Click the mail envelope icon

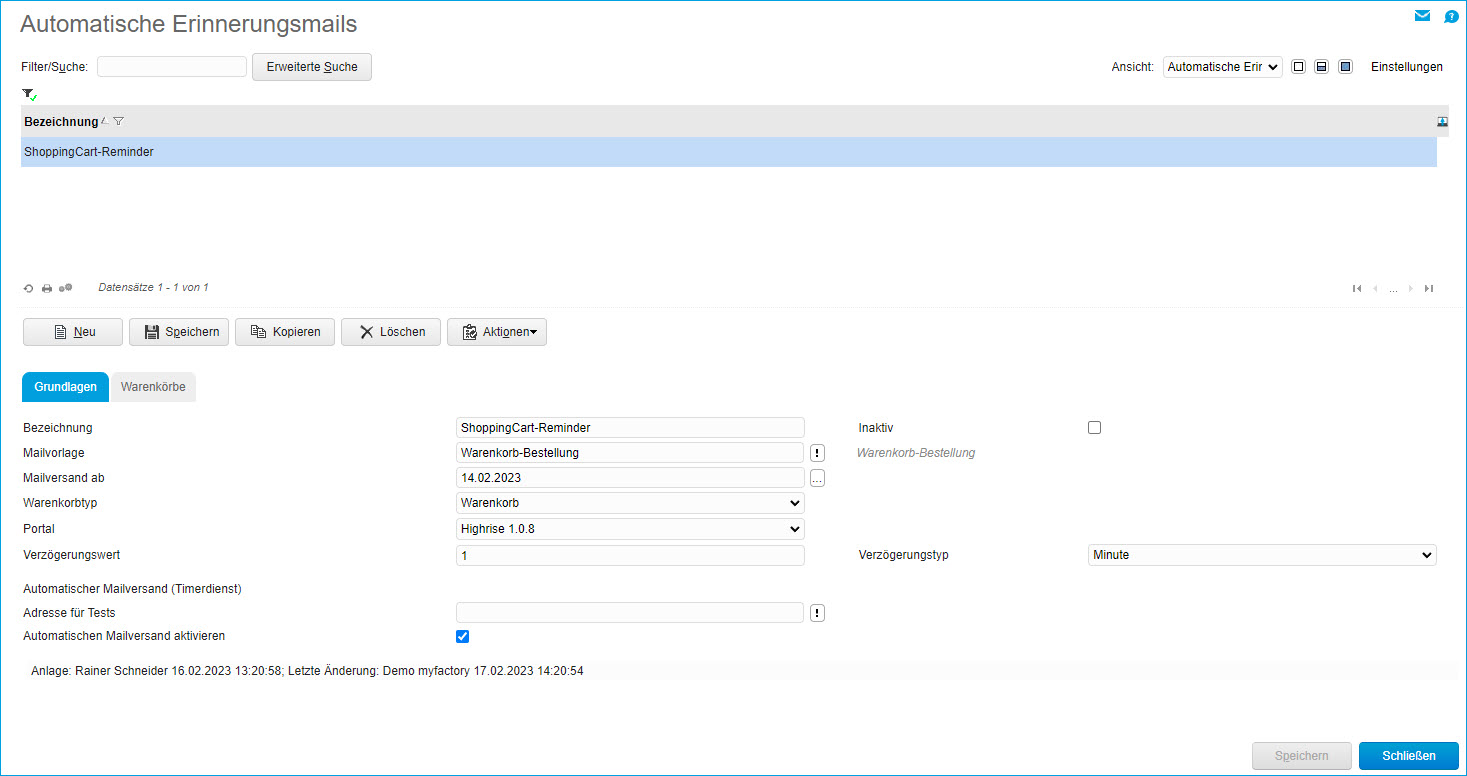pos(1422,16)
